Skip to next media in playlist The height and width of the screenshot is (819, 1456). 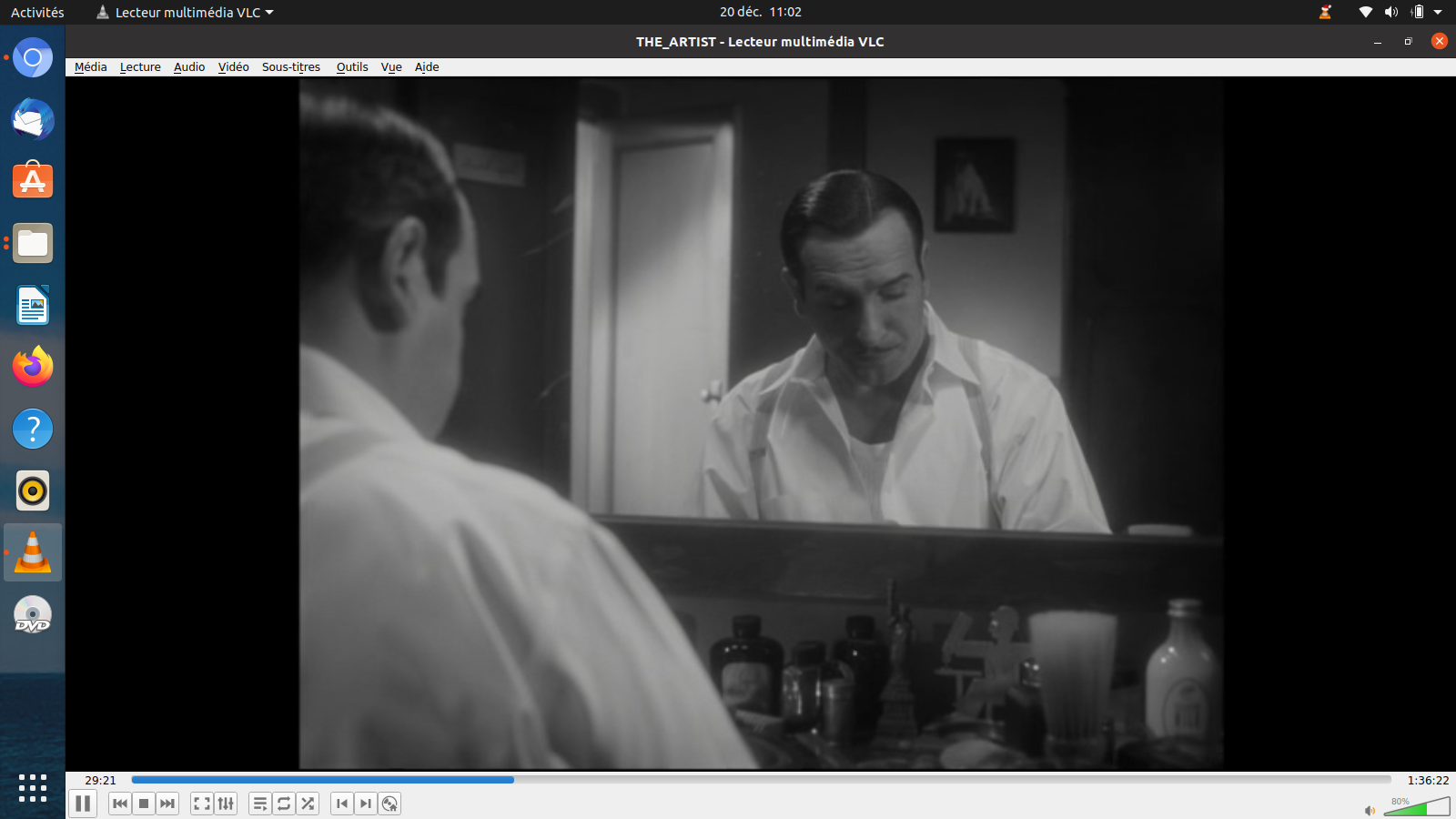pos(167,804)
